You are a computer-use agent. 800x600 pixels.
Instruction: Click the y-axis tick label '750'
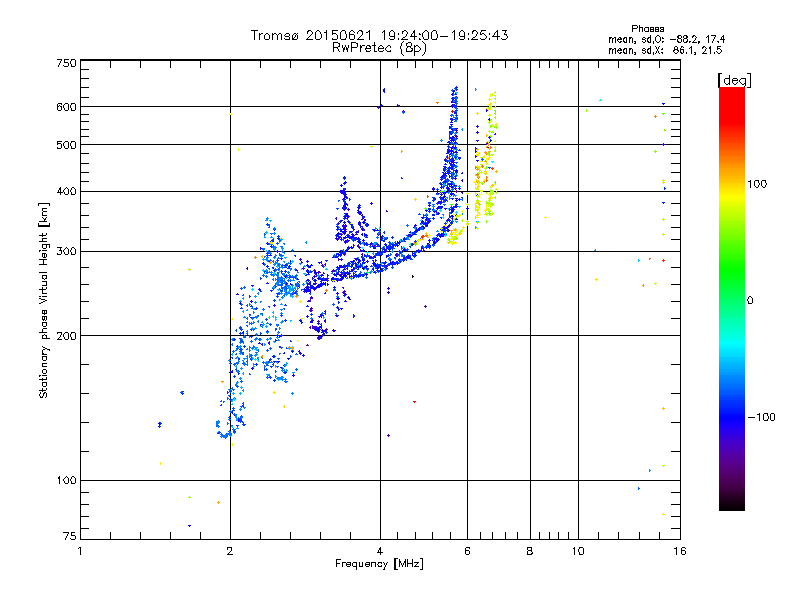[66, 63]
